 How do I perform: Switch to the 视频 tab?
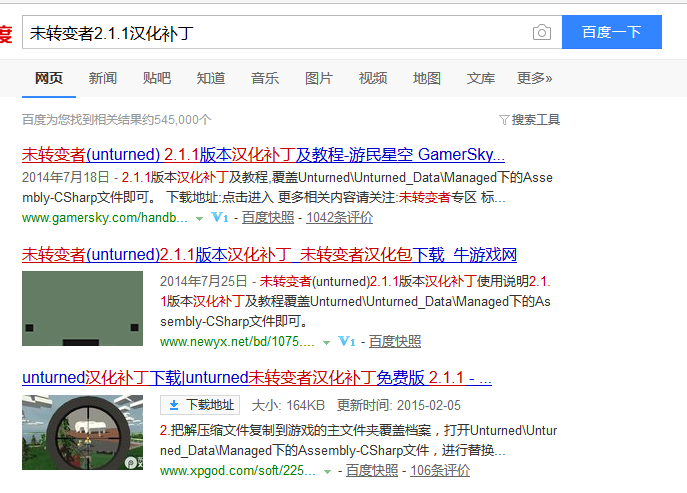coord(373,78)
